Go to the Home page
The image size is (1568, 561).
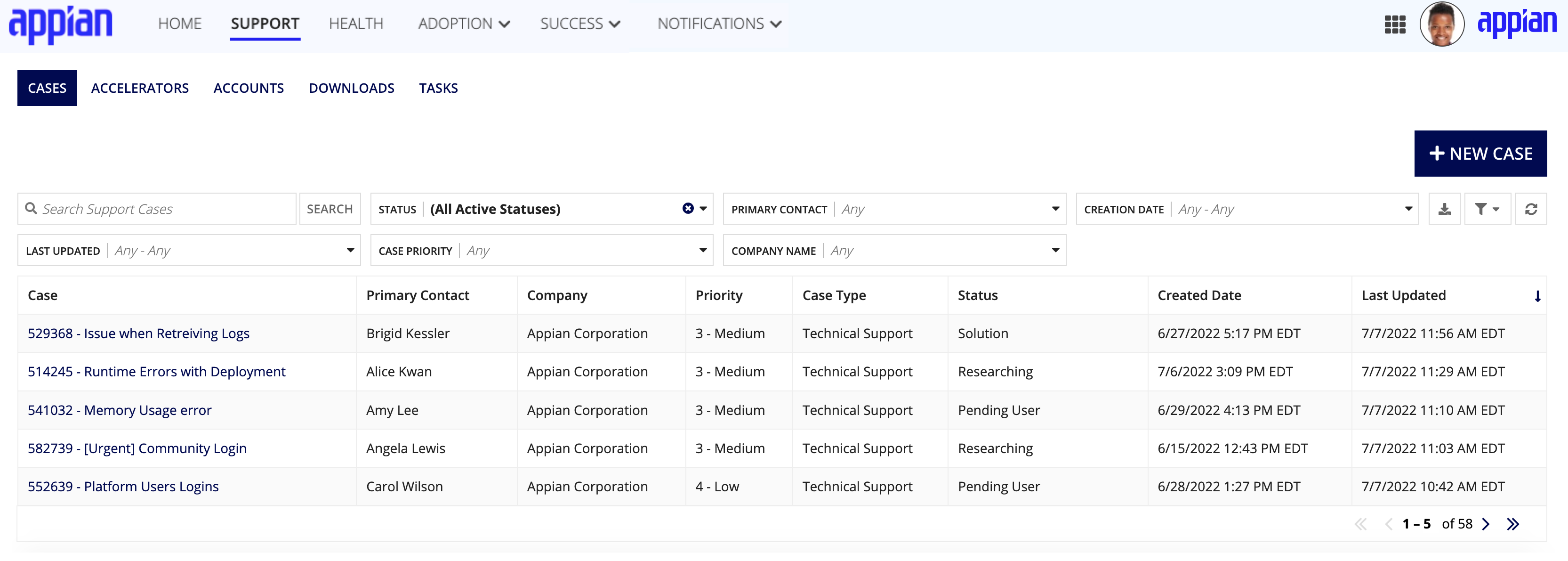pos(179,24)
